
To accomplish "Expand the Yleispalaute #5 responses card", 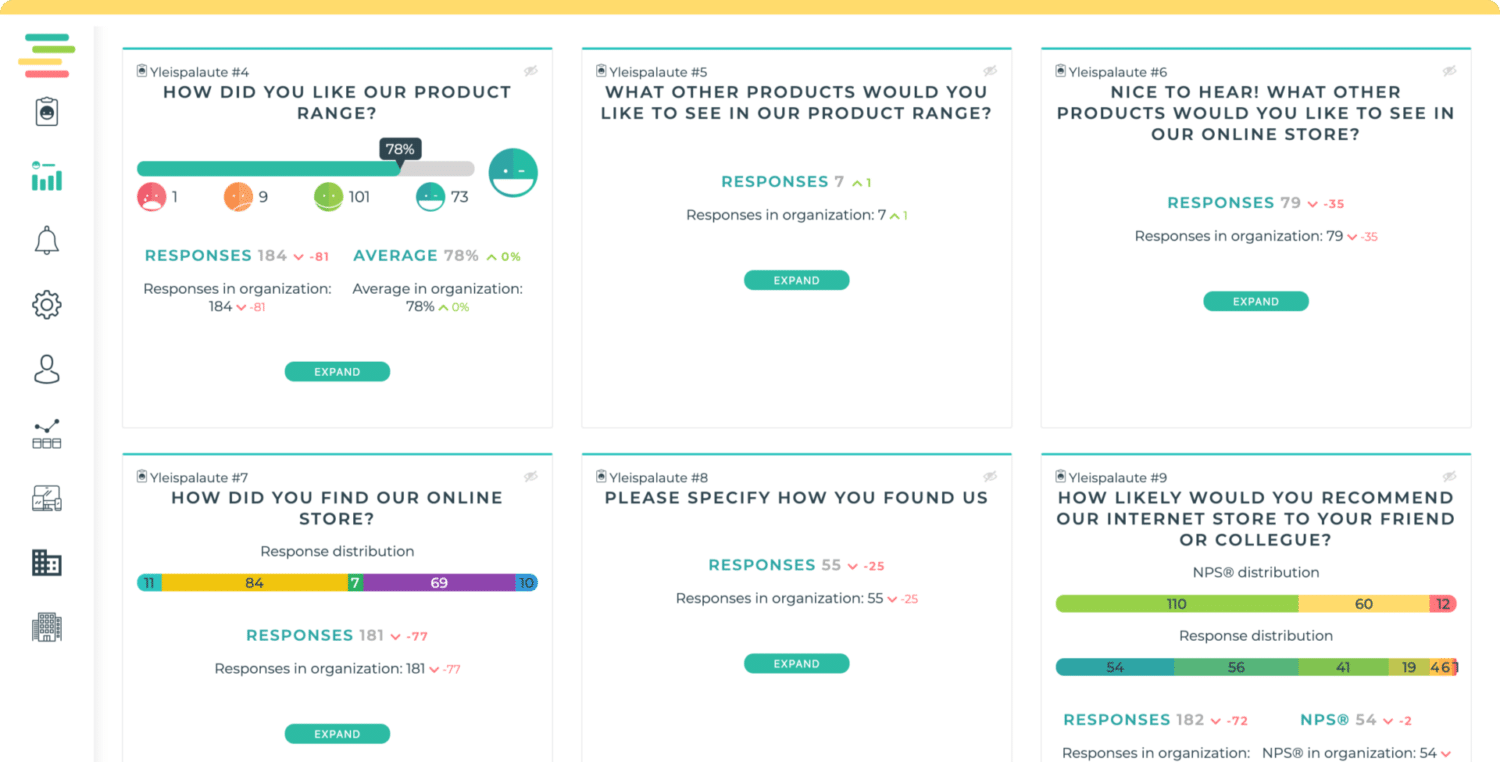I will pos(796,280).
